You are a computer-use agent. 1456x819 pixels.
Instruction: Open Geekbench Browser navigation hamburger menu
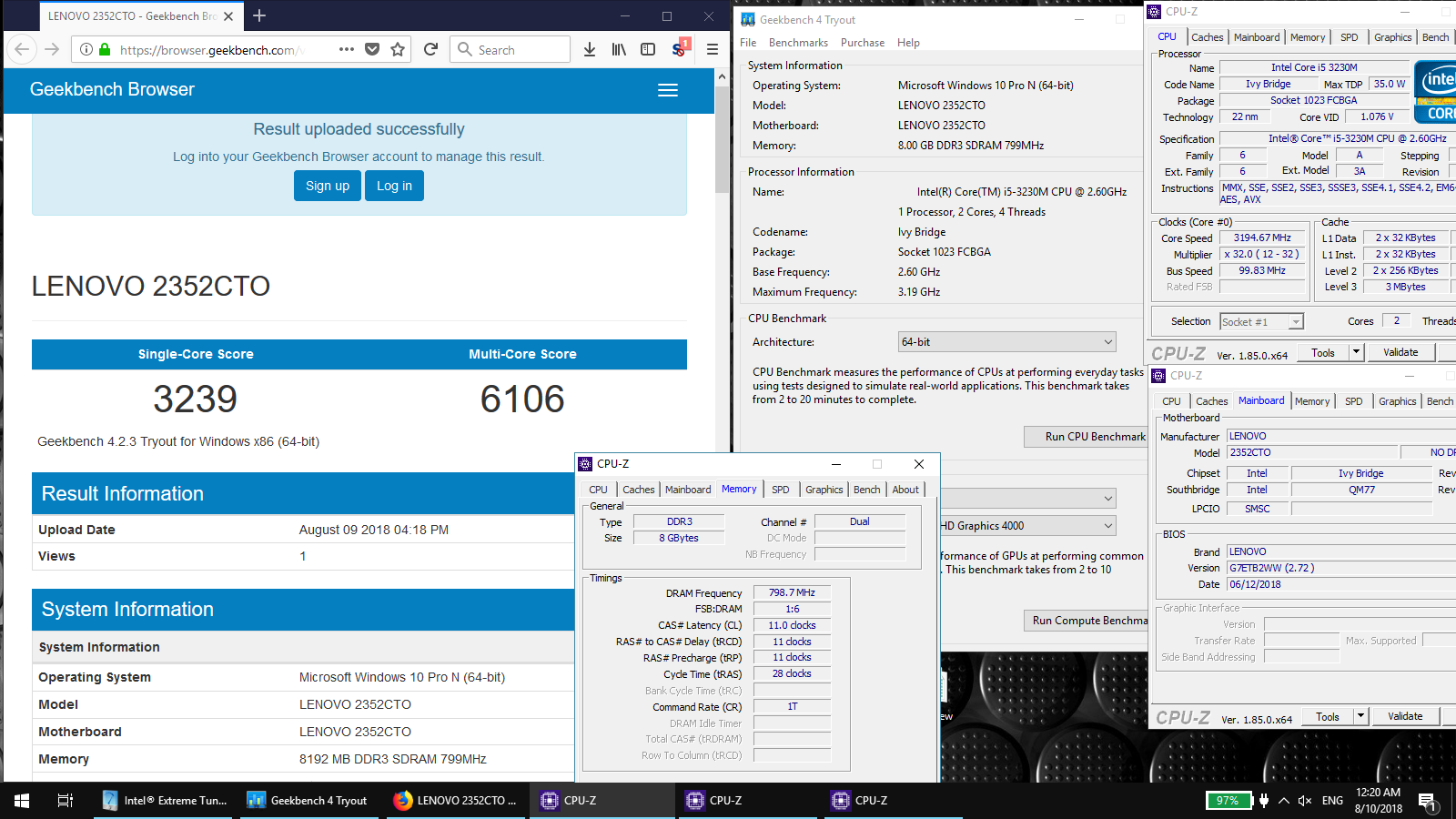pos(668,90)
